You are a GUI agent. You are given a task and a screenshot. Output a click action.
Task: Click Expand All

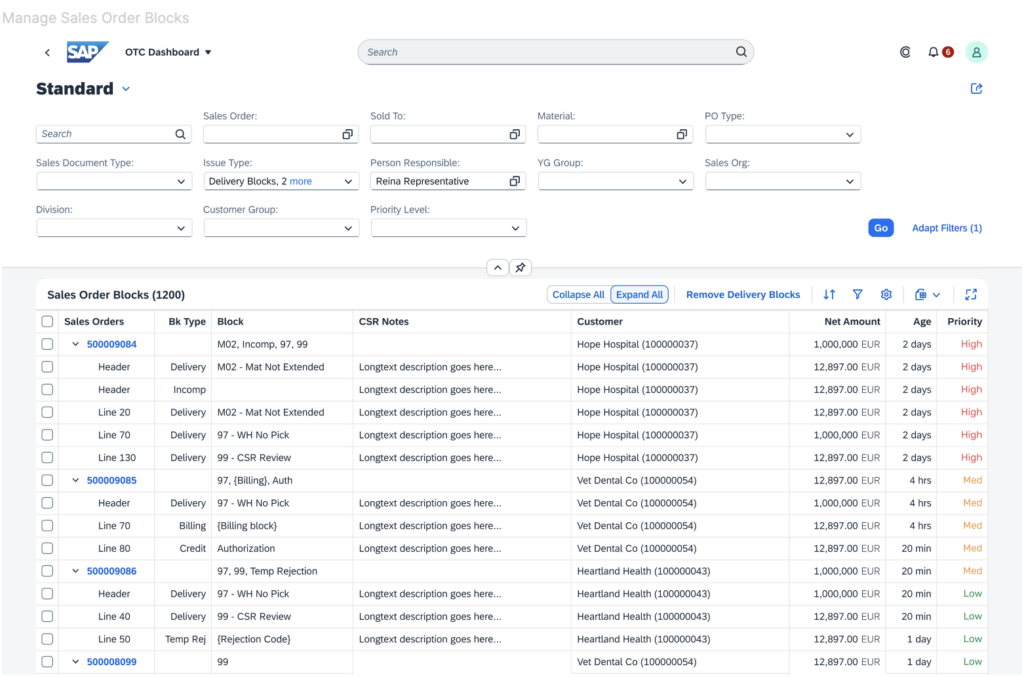point(639,294)
